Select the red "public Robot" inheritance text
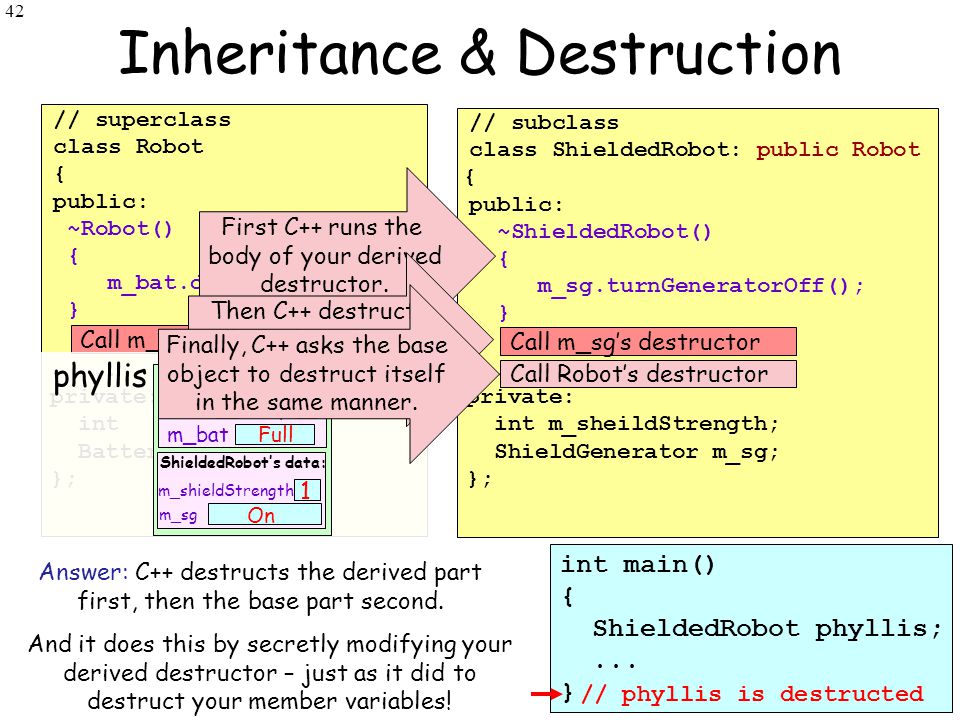 click(838, 149)
